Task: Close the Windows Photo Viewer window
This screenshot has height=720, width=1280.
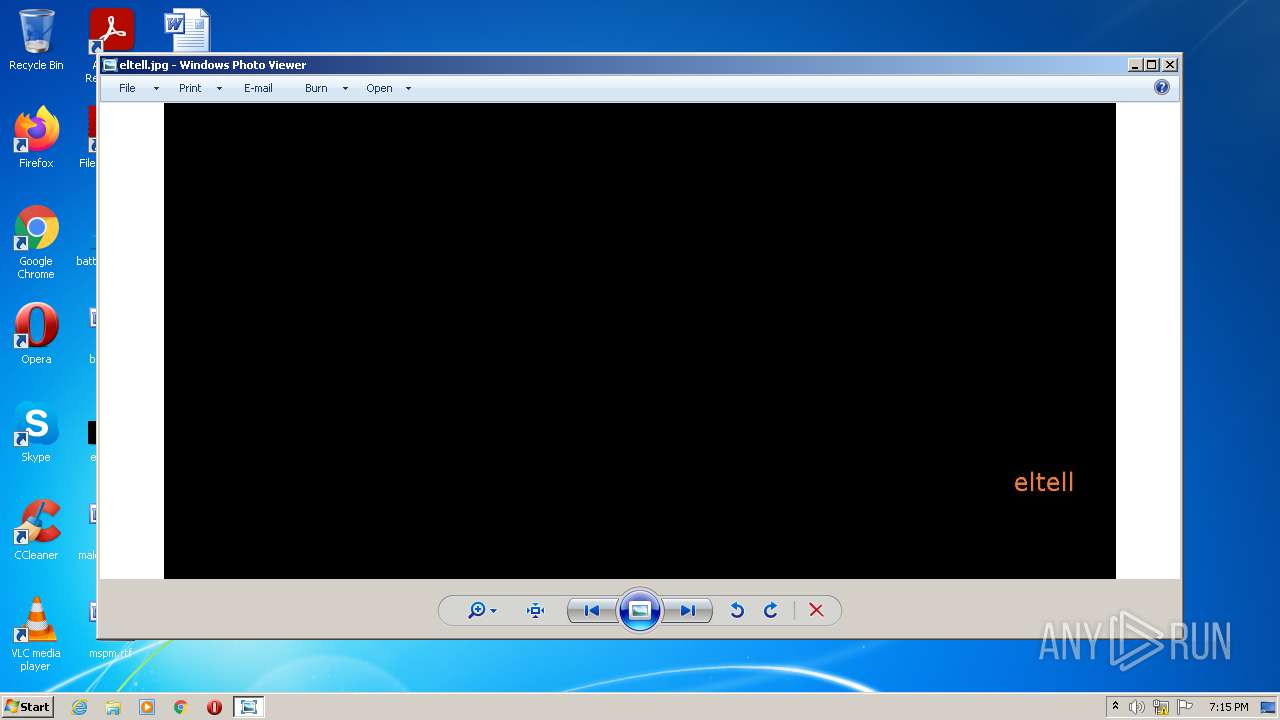Action: point(1170,65)
